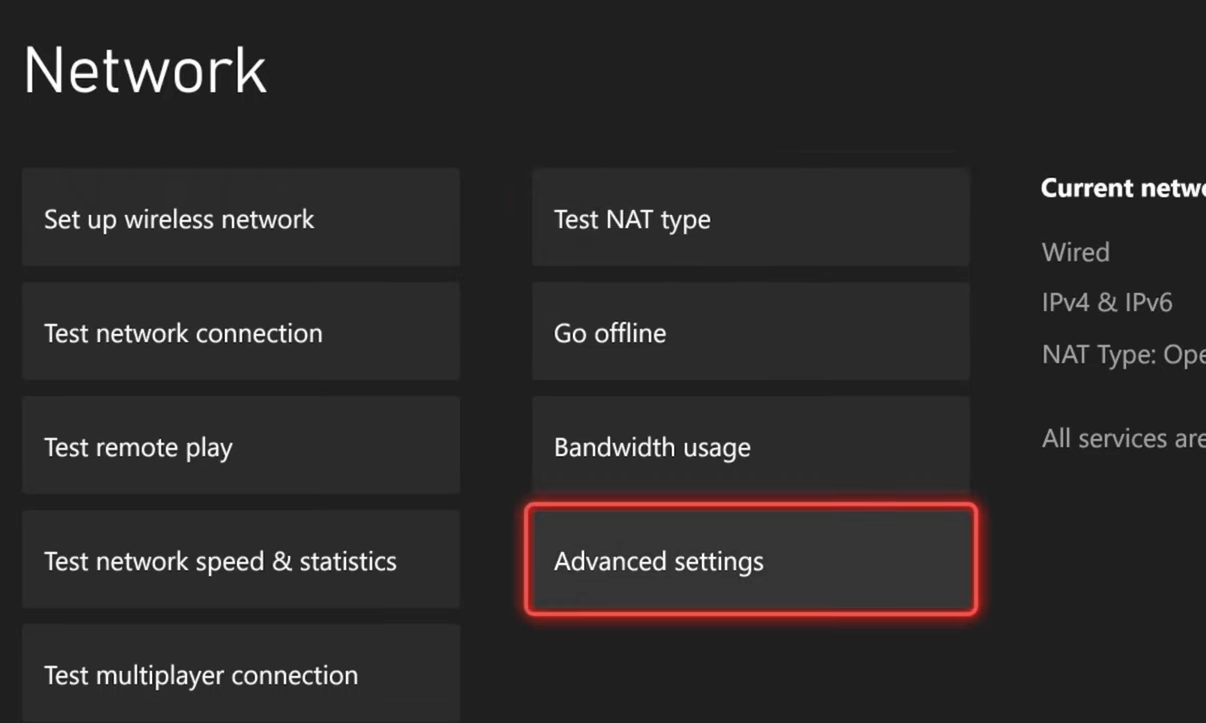The width and height of the screenshot is (1206, 723).
Task: Launch Test remote play diagnostic
Action: point(240,446)
